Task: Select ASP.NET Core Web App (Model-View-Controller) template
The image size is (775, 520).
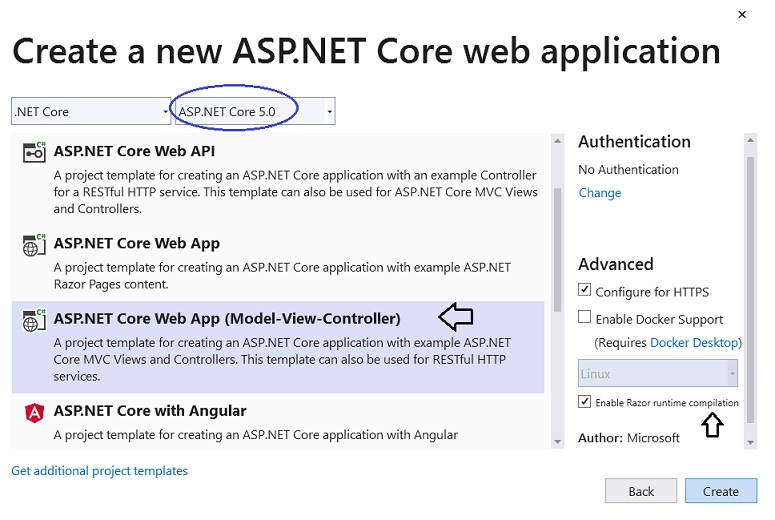Action: click(278, 347)
